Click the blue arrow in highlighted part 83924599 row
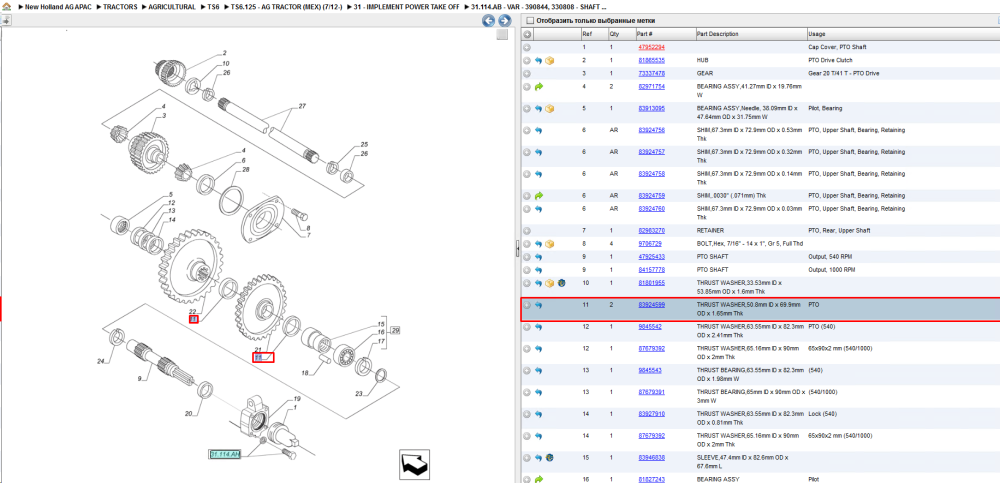This screenshot has height=483, width=1000. click(x=538, y=305)
